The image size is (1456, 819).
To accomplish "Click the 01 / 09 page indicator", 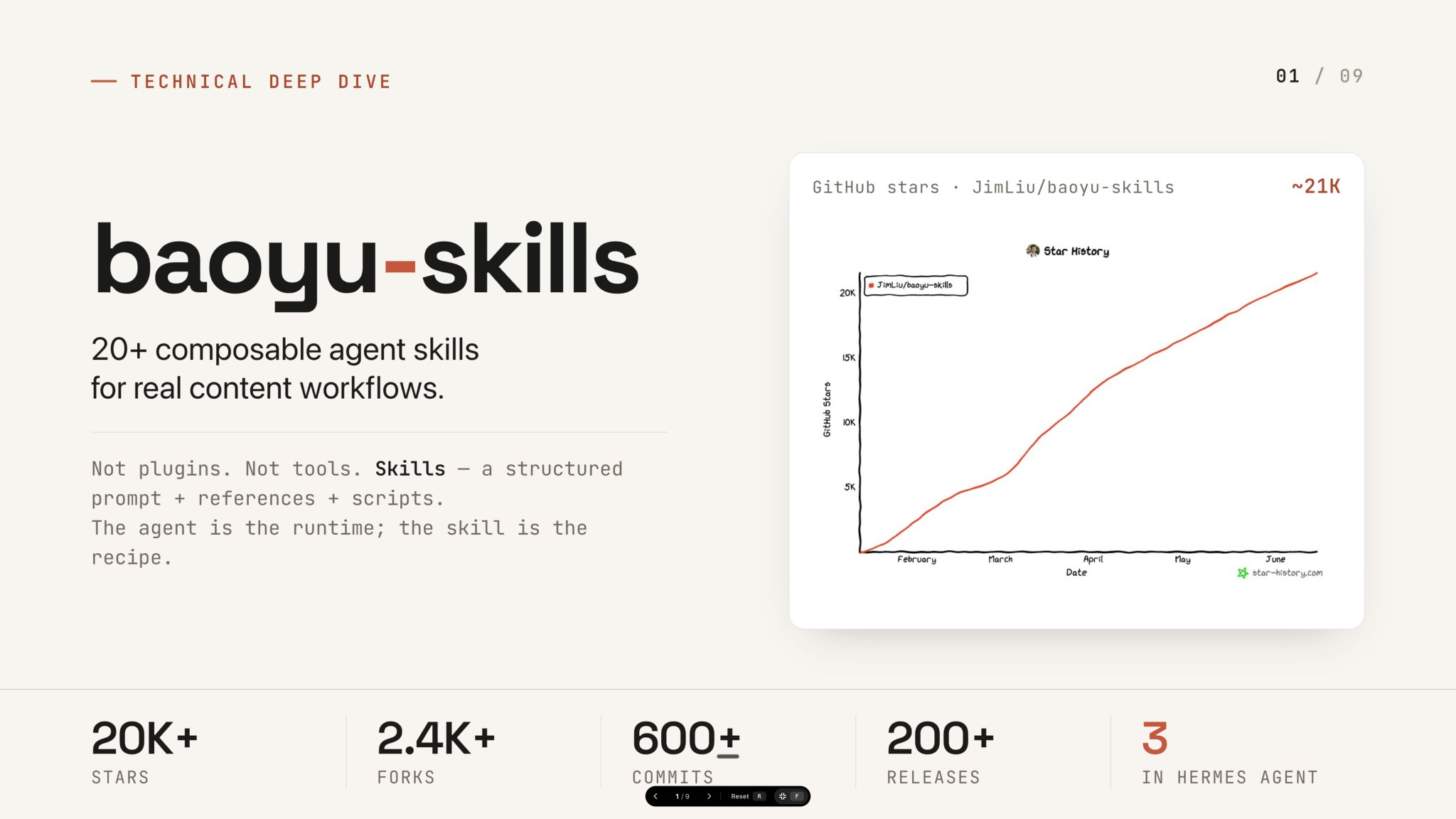I will (1319, 76).
